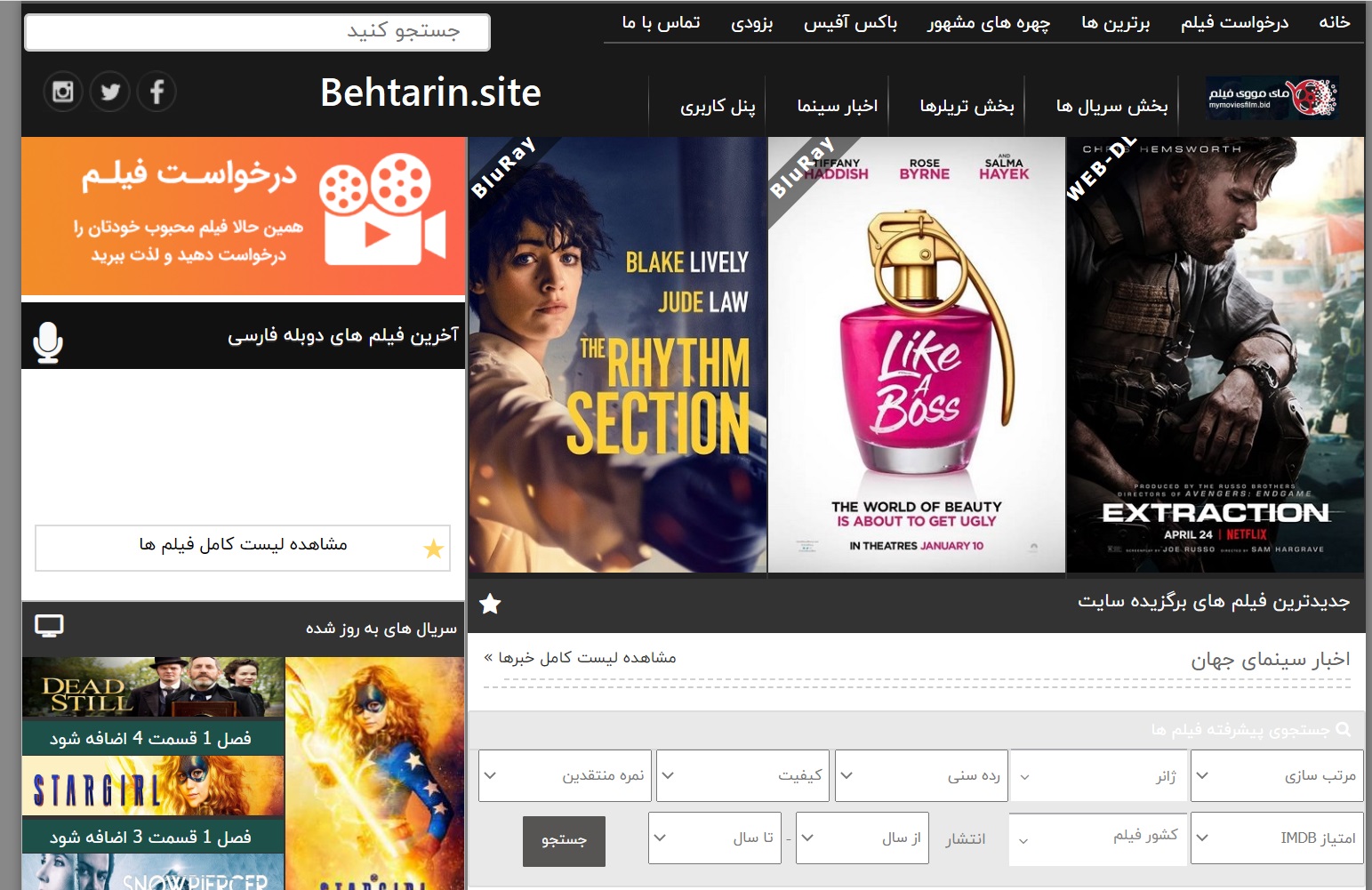The image size is (1372, 890).
Task: Open the کیفیت quality dropdown
Action: pyautogui.click(x=742, y=775)
